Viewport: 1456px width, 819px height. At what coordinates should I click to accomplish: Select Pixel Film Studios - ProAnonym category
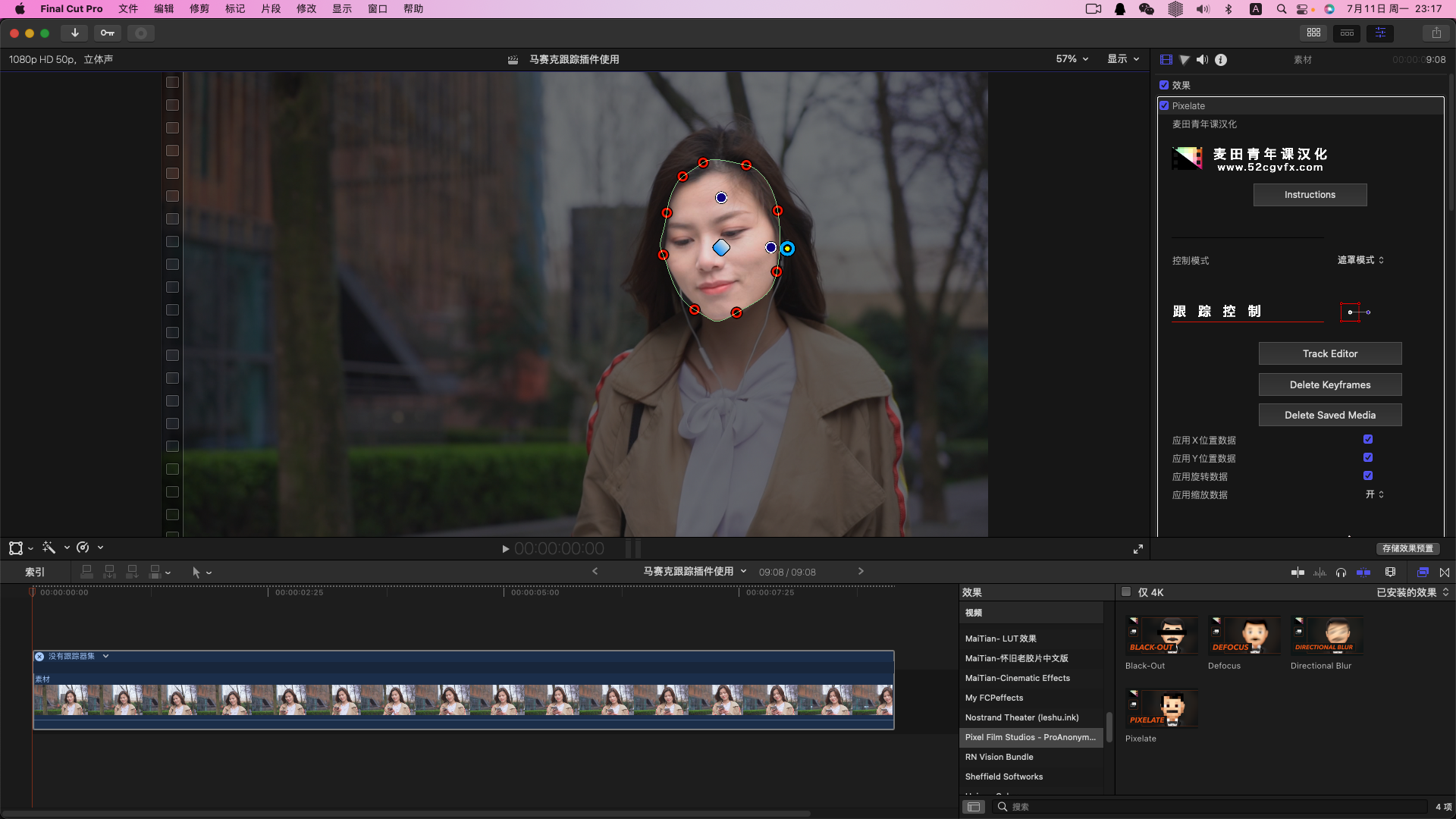tap(1031, 737)
